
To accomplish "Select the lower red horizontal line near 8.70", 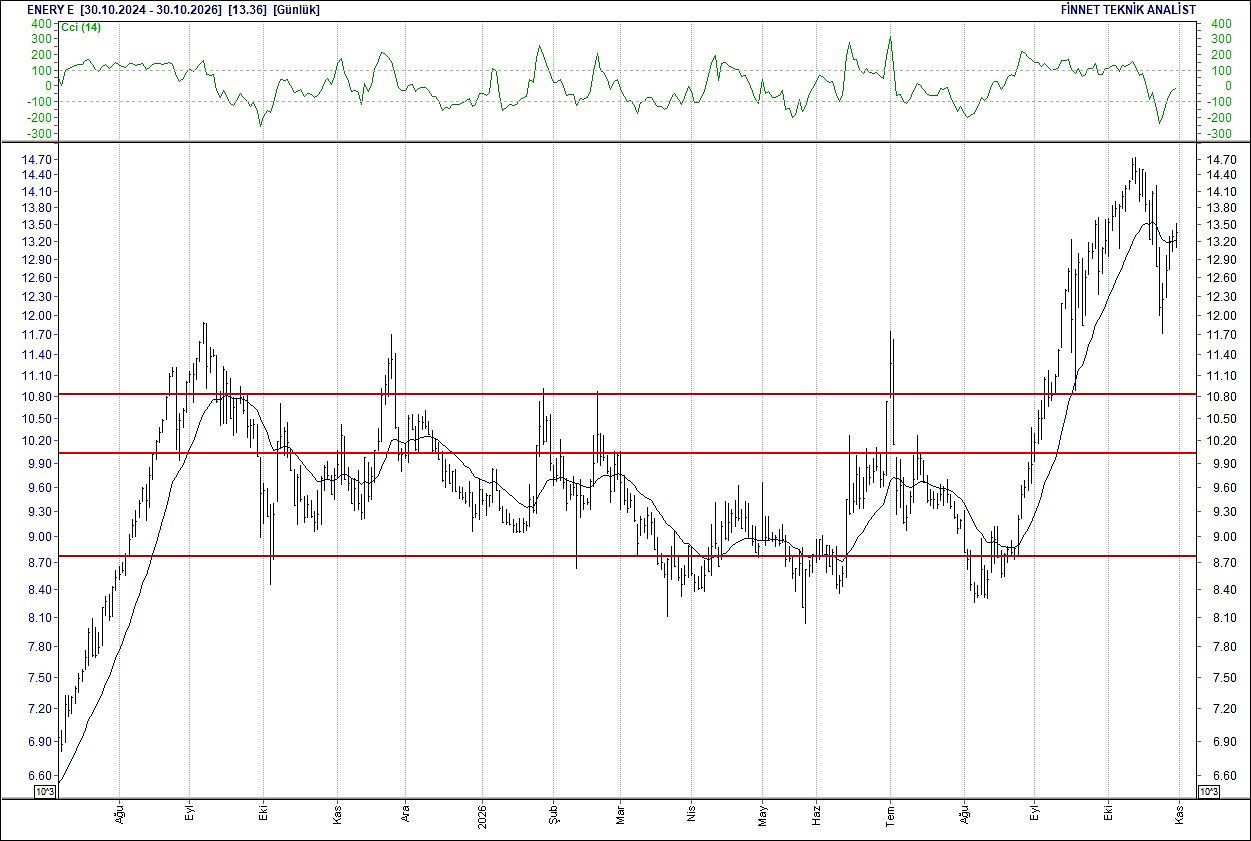I will click(627, 556).
